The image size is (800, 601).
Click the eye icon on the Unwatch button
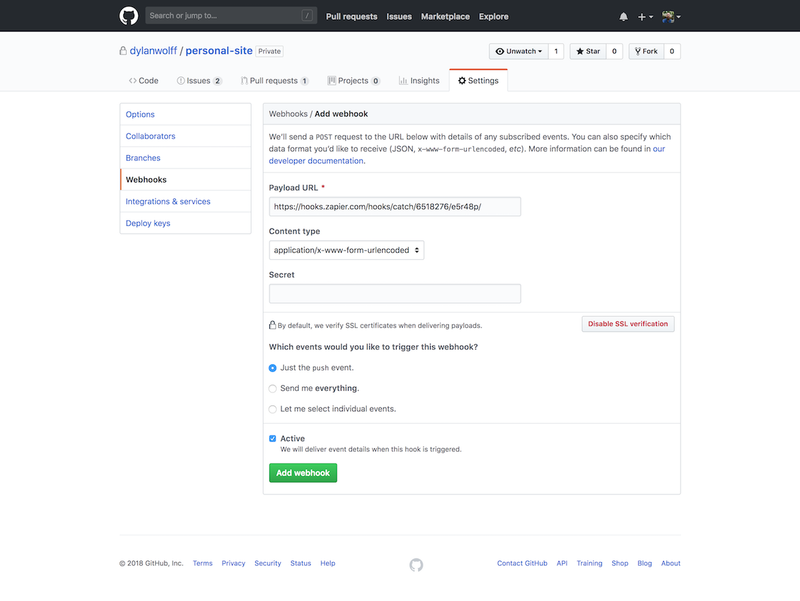(500, 51)
